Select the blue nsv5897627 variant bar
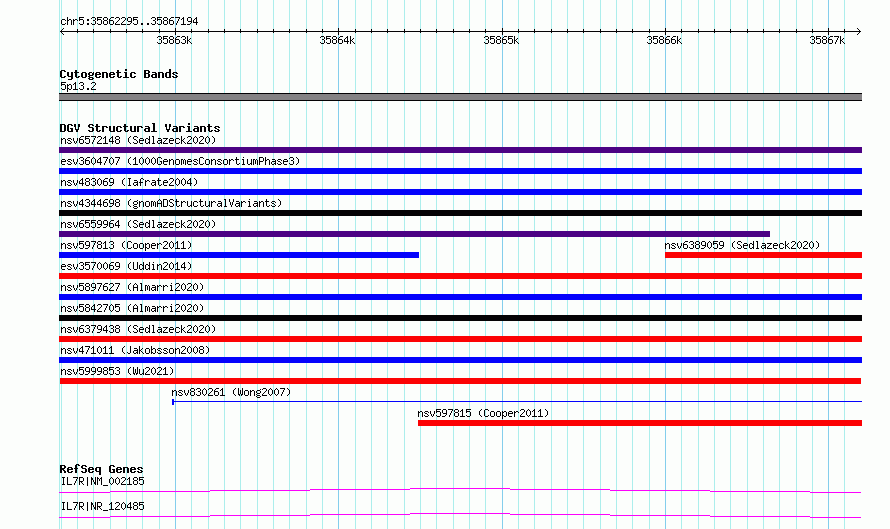This screenshot has height=529, width=890. coord(460,297)
